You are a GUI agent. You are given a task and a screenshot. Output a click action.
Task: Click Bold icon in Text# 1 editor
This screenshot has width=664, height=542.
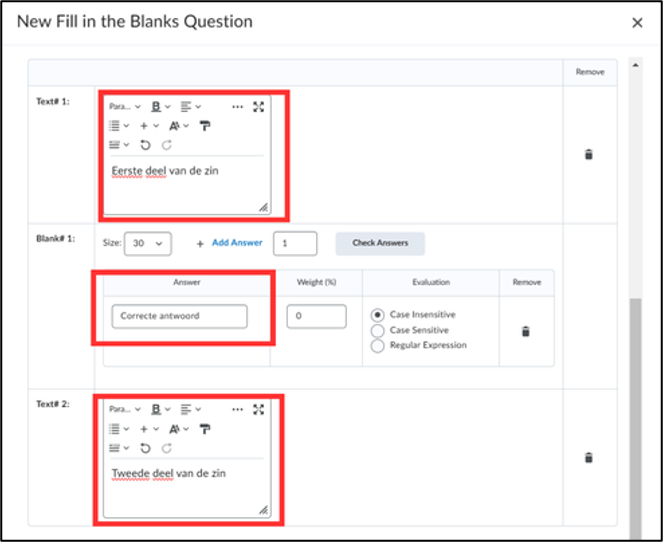pos(156,107)
